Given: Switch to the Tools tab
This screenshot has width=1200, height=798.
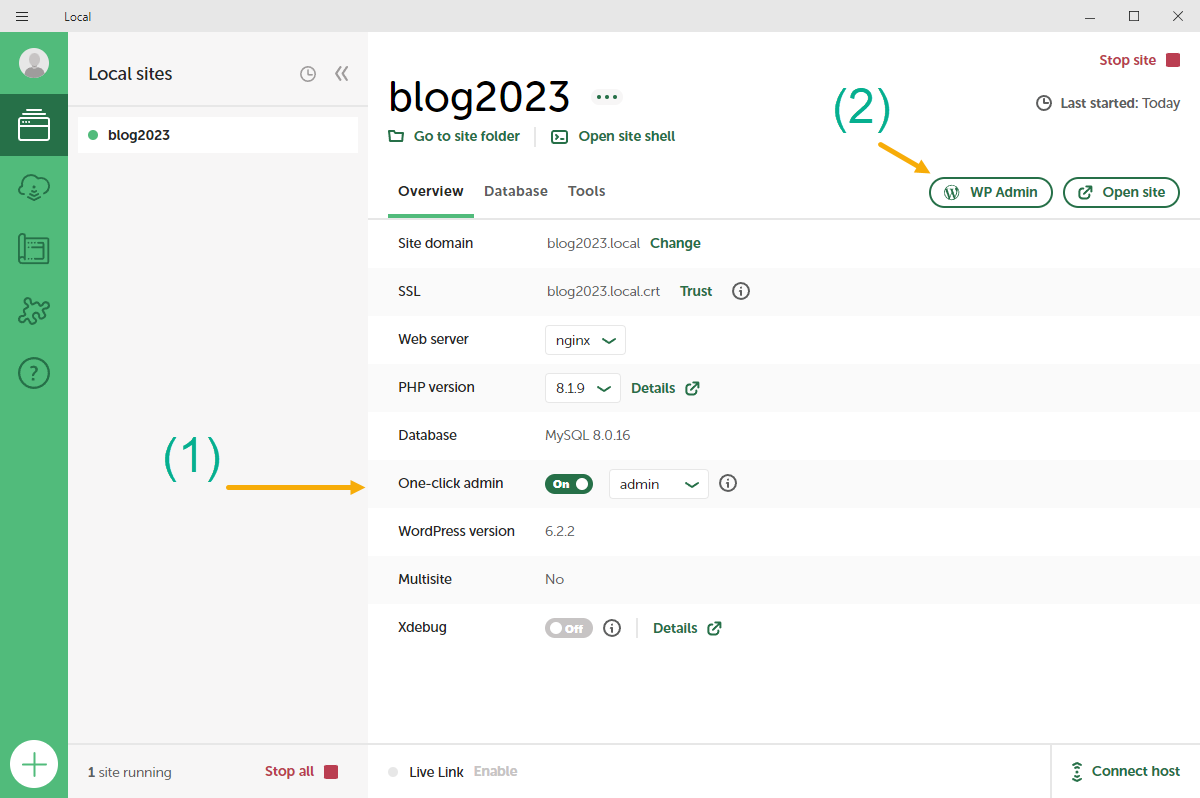Looking at the screenshot, I should [586, 191].
